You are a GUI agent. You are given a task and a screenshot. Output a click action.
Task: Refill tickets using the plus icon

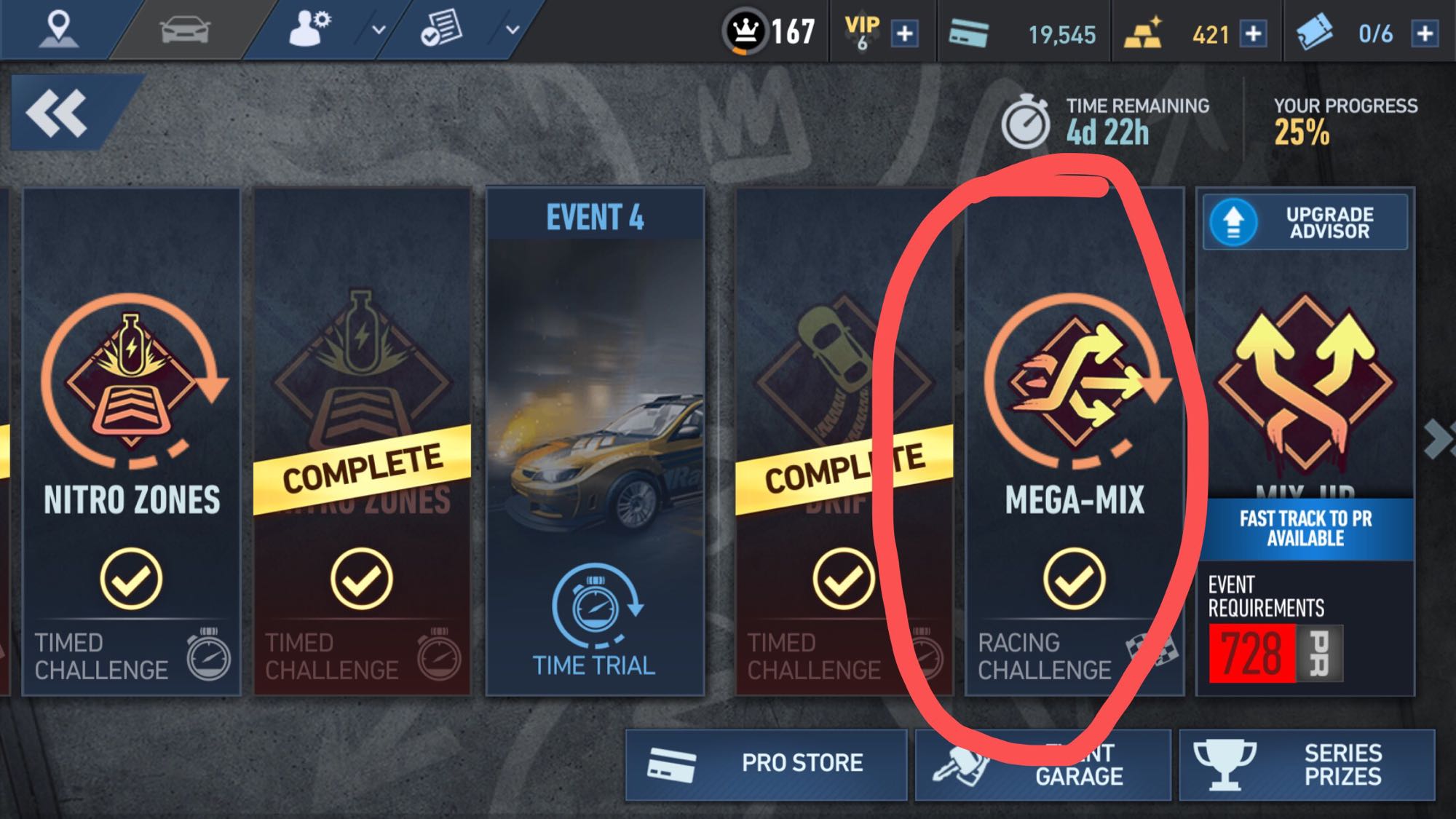[x=1425, y=33]
